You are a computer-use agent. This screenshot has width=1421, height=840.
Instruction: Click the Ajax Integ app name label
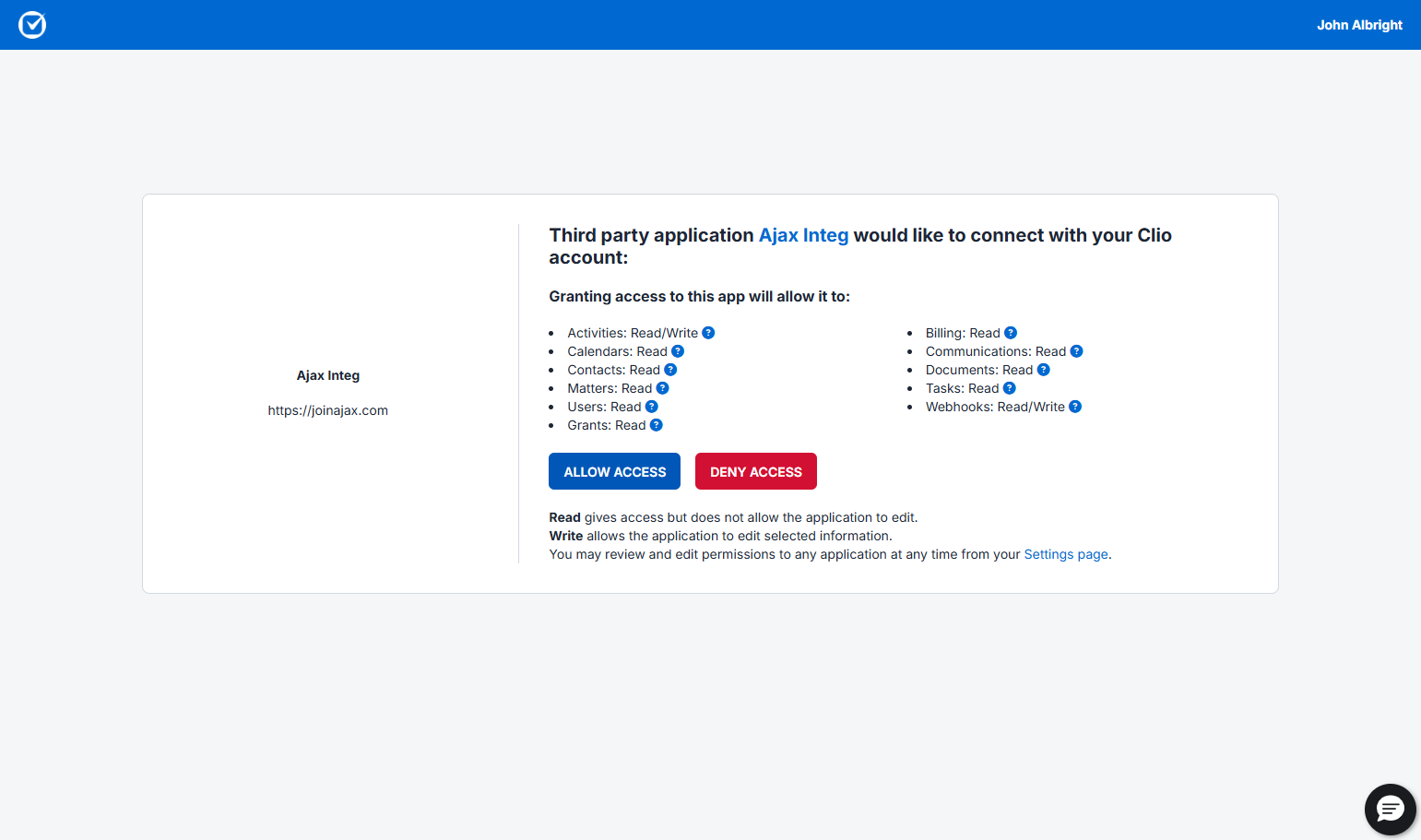(328, 375)
